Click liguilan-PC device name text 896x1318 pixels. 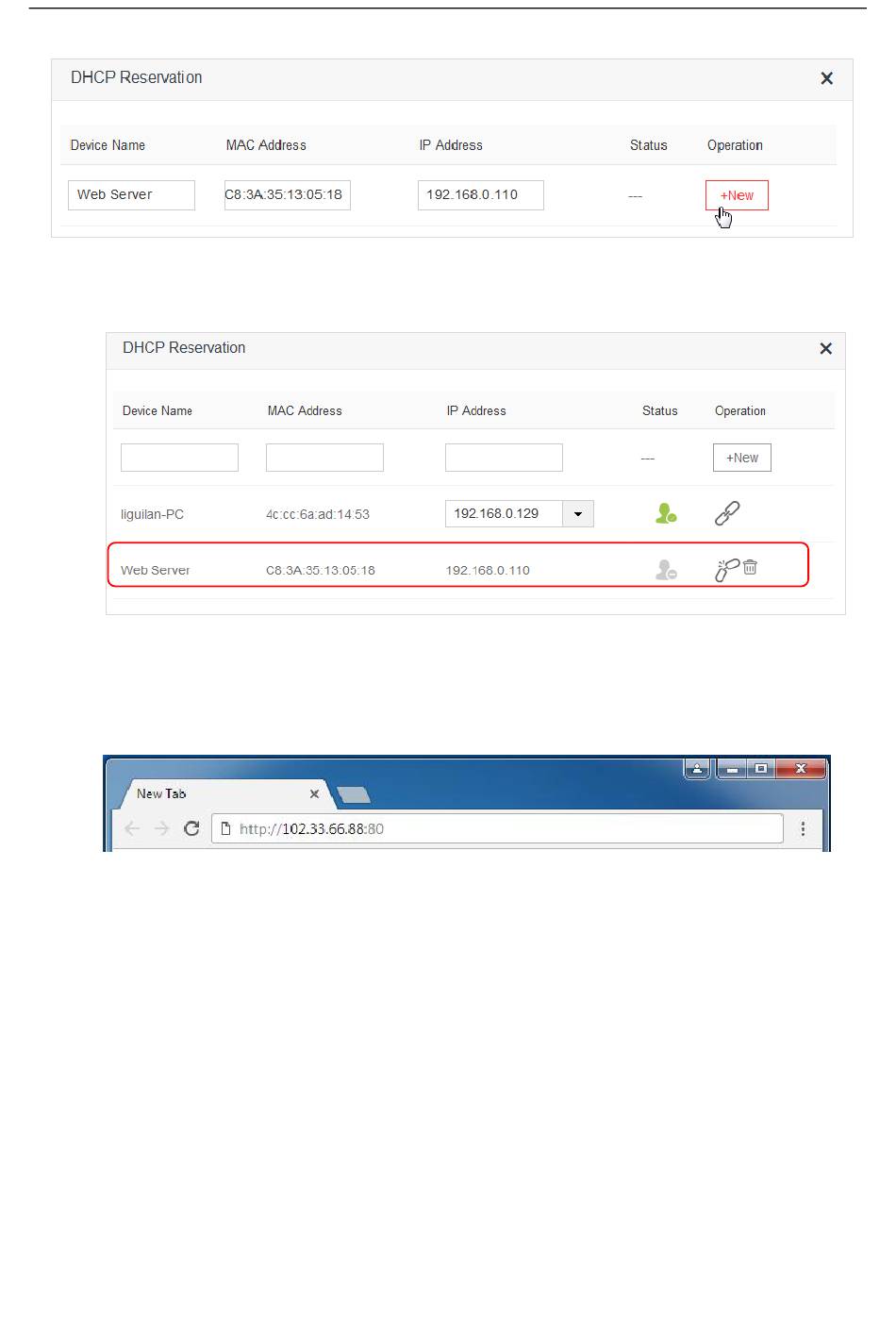(x=152, y=514)
